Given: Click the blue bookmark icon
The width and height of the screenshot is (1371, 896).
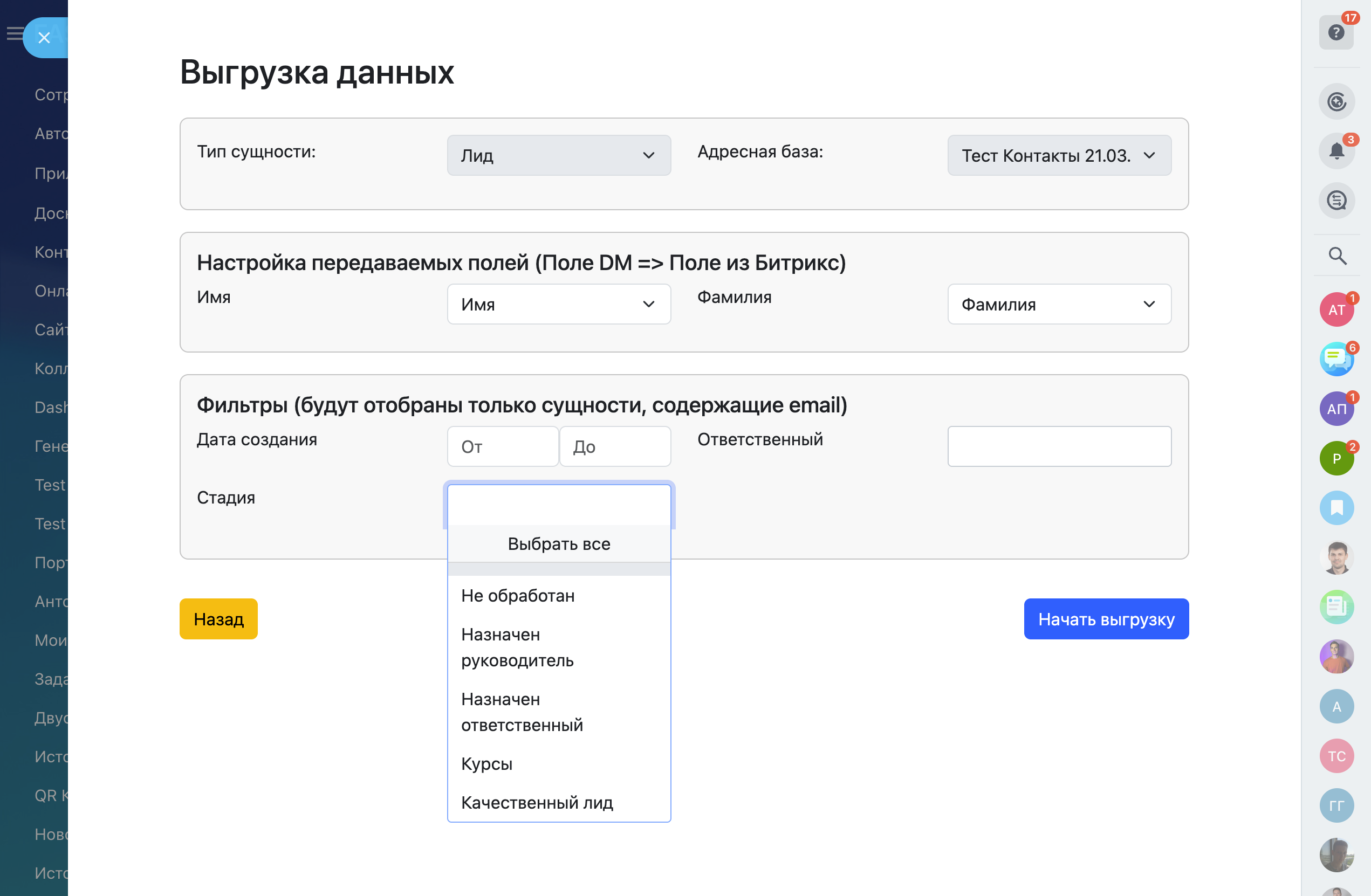Looking at the screenshot, I should coord(1336,508).
